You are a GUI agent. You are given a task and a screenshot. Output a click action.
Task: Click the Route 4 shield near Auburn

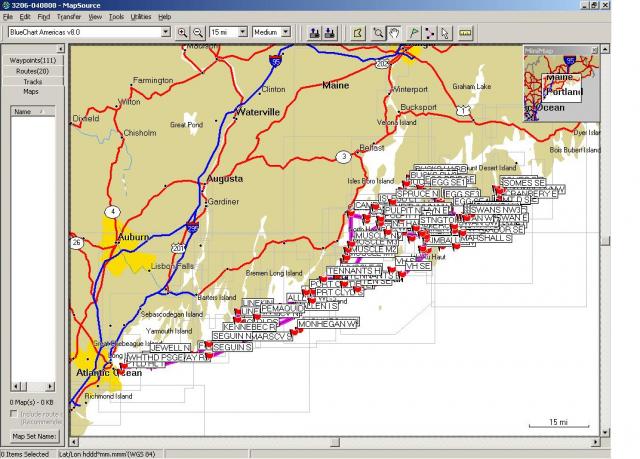(113, 212)
